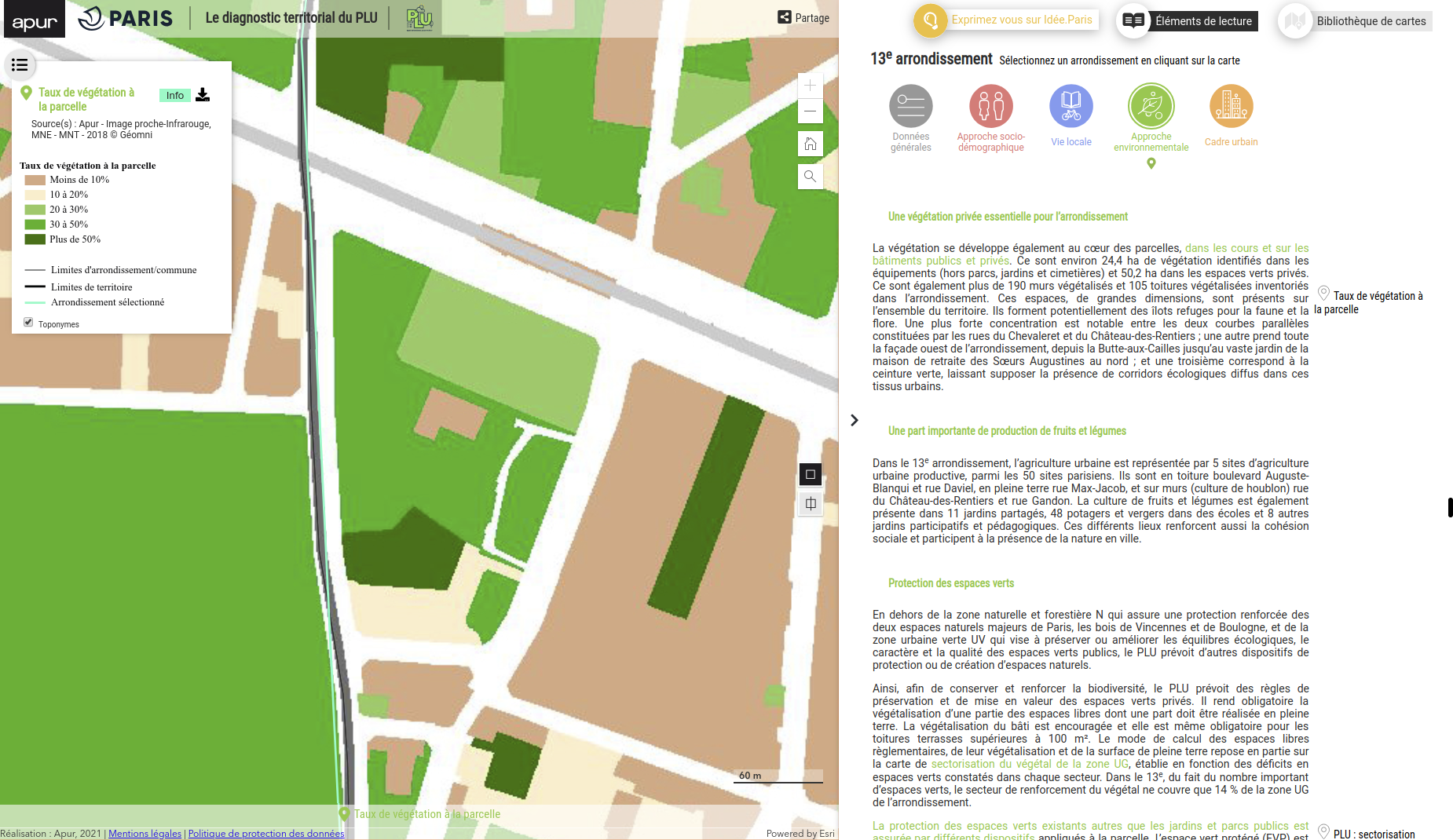The width and height of the screenshot is (1453, 840).
Task: Click the Plus de 50% legend swatch
Action: 35,239
